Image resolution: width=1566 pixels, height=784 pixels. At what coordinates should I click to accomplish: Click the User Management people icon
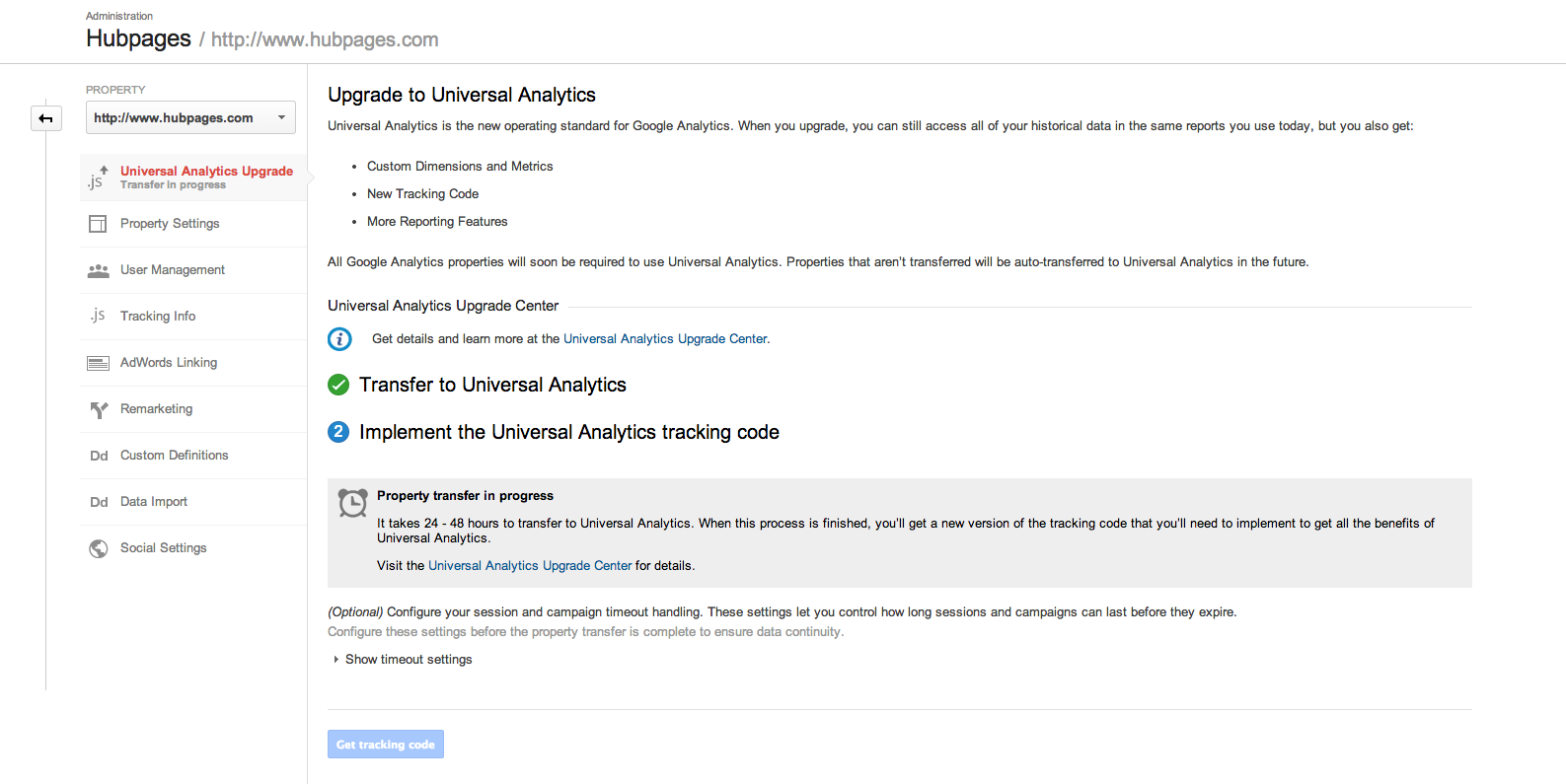98,270
